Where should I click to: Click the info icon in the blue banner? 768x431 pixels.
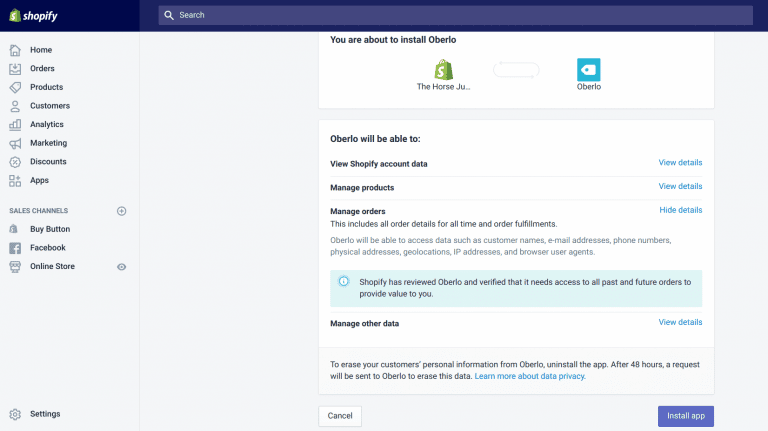pos(344,281)
